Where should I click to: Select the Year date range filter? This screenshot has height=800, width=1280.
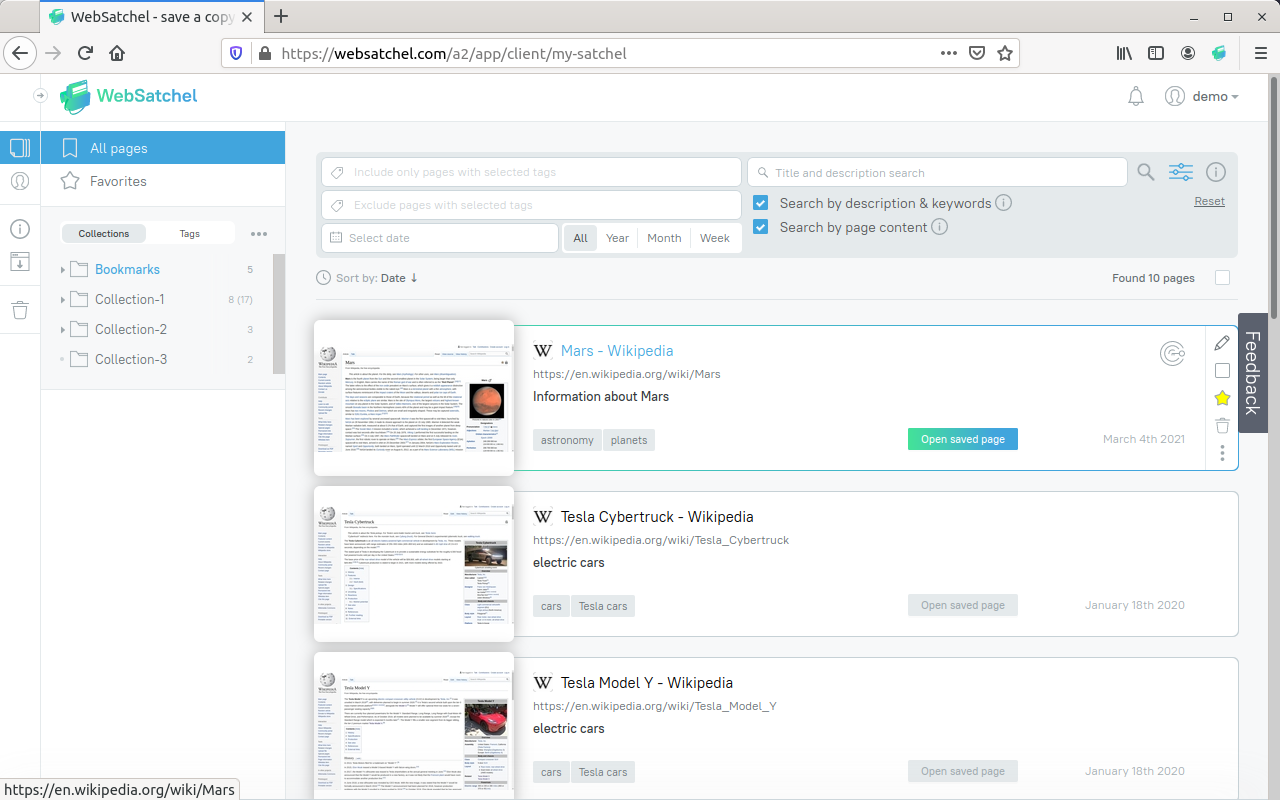(x=617, y=238)
